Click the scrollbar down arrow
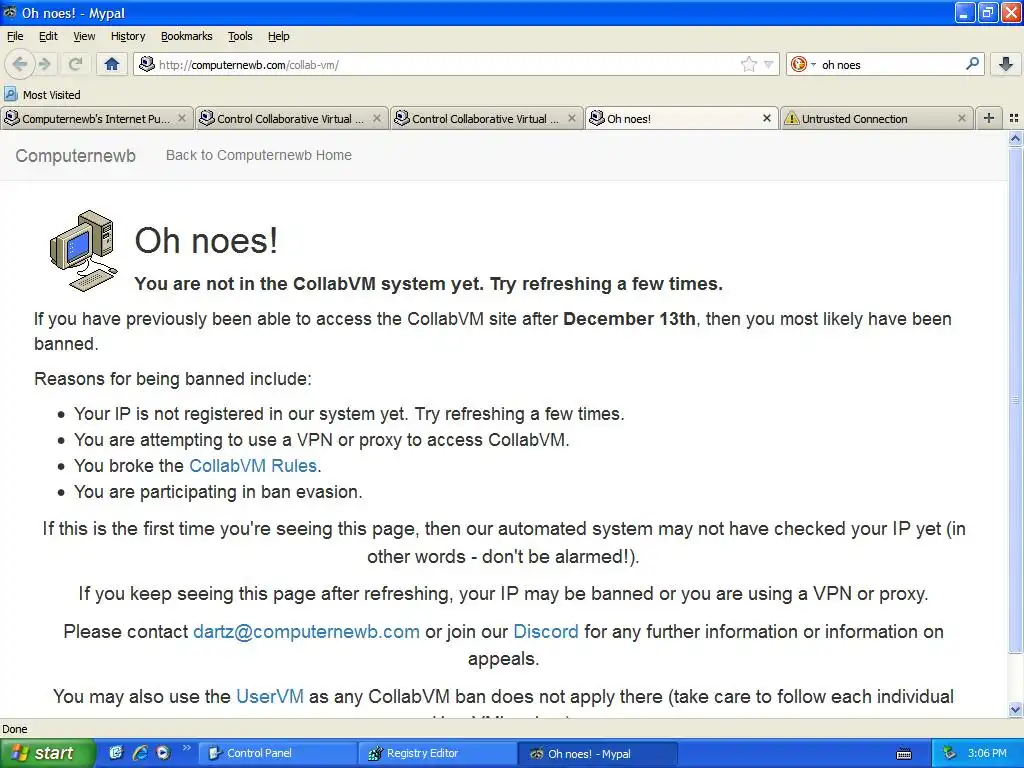The image size is (1024, 768). pyautogui.click(x=1015, y=709)
